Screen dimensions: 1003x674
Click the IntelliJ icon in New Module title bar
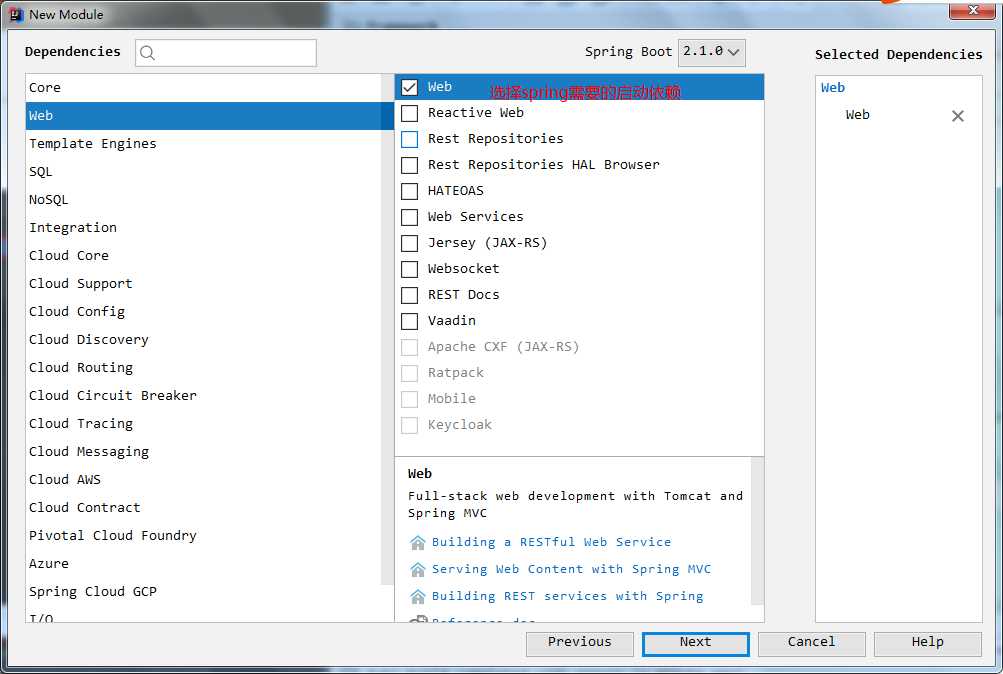click(17, 14)
